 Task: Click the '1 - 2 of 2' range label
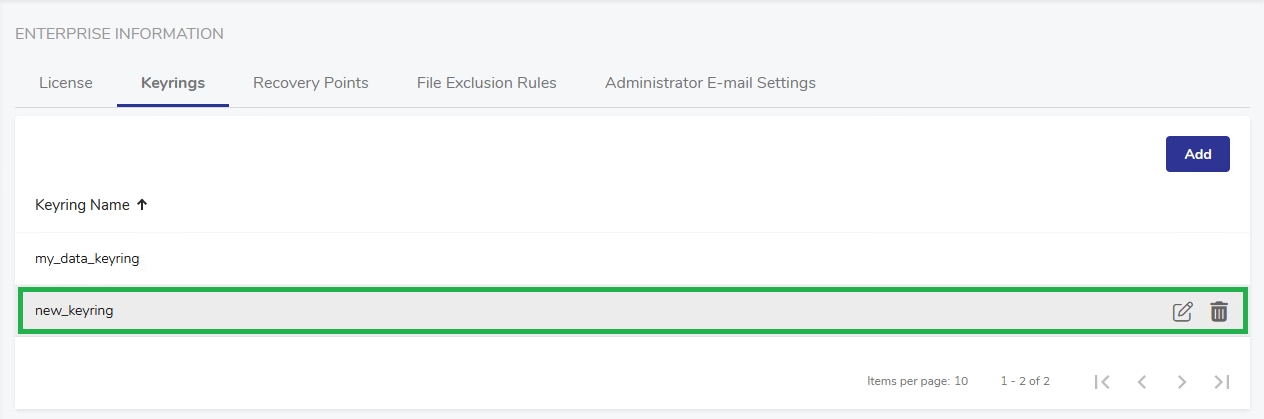[x=1024, y=381]
